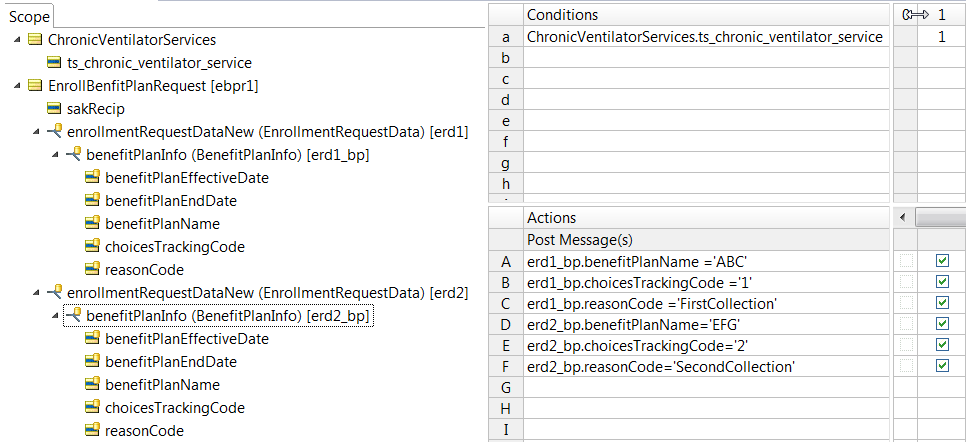This screenshot has width=966, height=442.
Task: Click the ChronicVentilatorServices entity icon
Action: (35, 40)
